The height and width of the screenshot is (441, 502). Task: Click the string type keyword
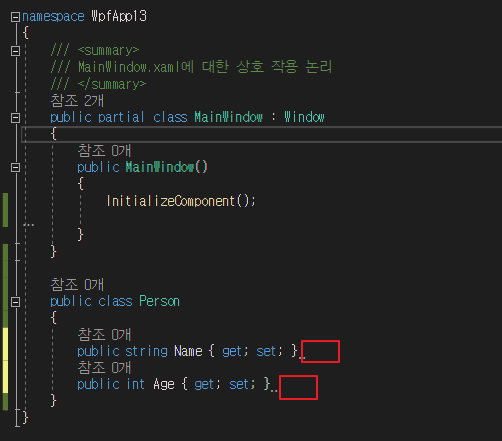tap(146, 351)
